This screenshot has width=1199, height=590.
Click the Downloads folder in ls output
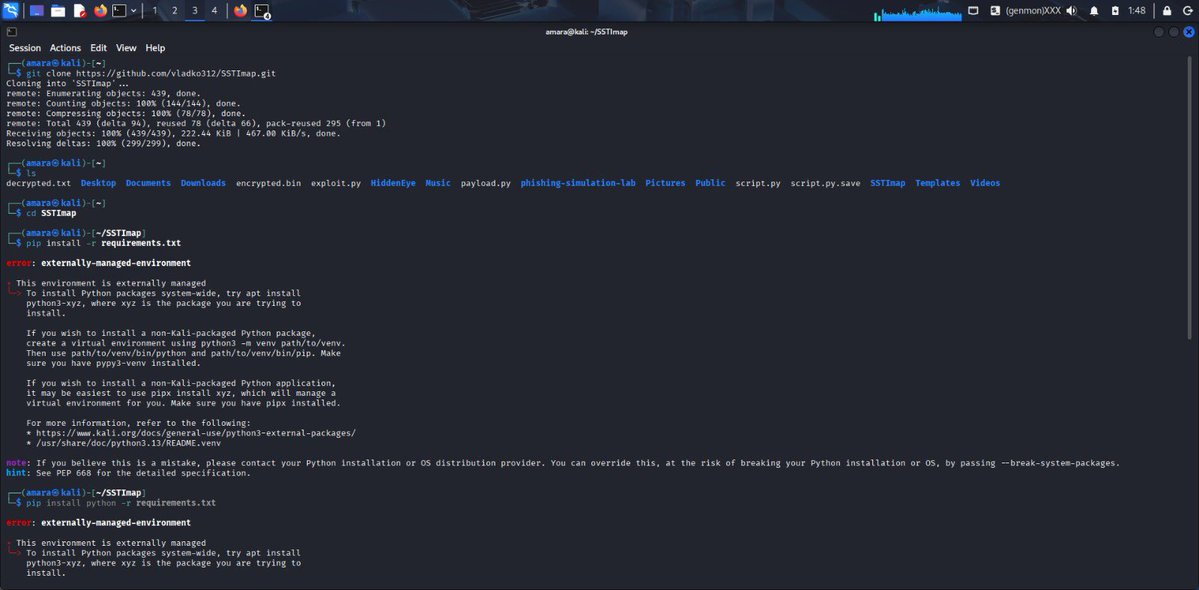(203, 183)
